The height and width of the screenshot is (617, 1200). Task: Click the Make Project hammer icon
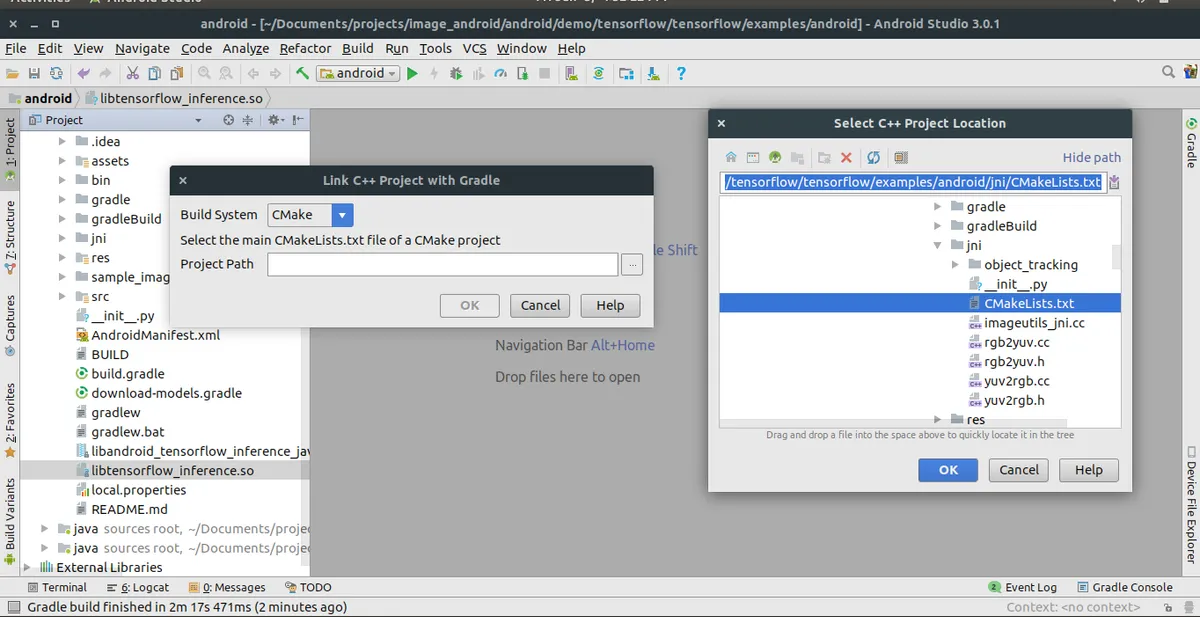(x=302, y=73)
